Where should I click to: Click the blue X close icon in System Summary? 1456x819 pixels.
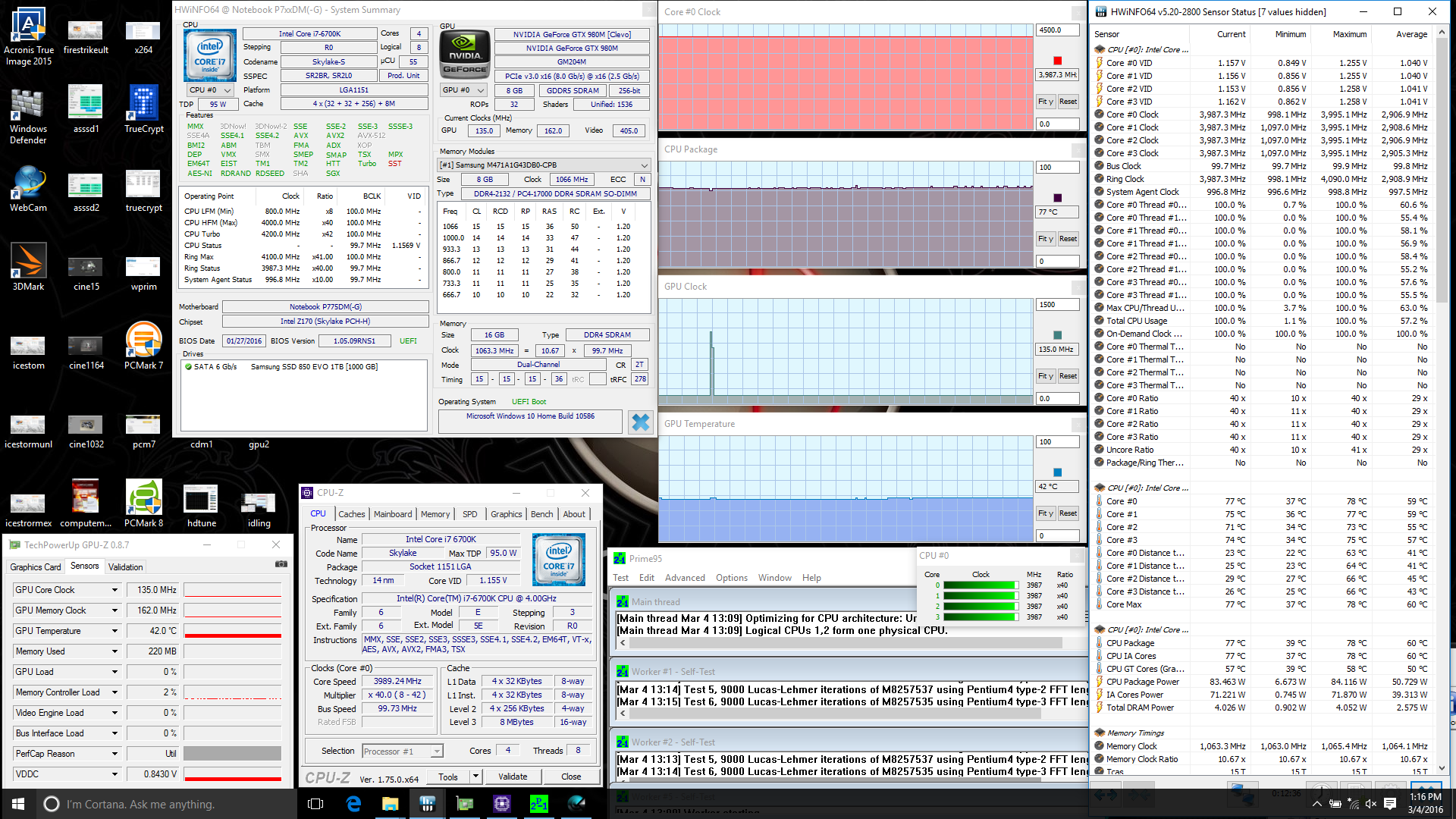pos(641,422)
